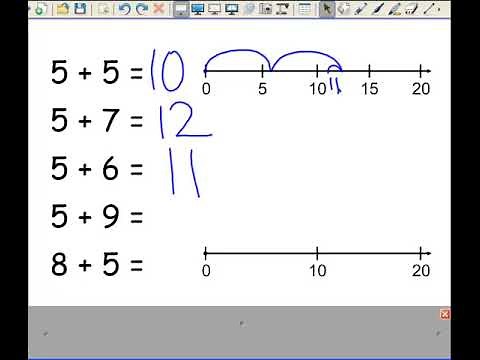Select the '5 + 6 =' equation text
This screenshot has width=480, height=360.
[97, 168]
